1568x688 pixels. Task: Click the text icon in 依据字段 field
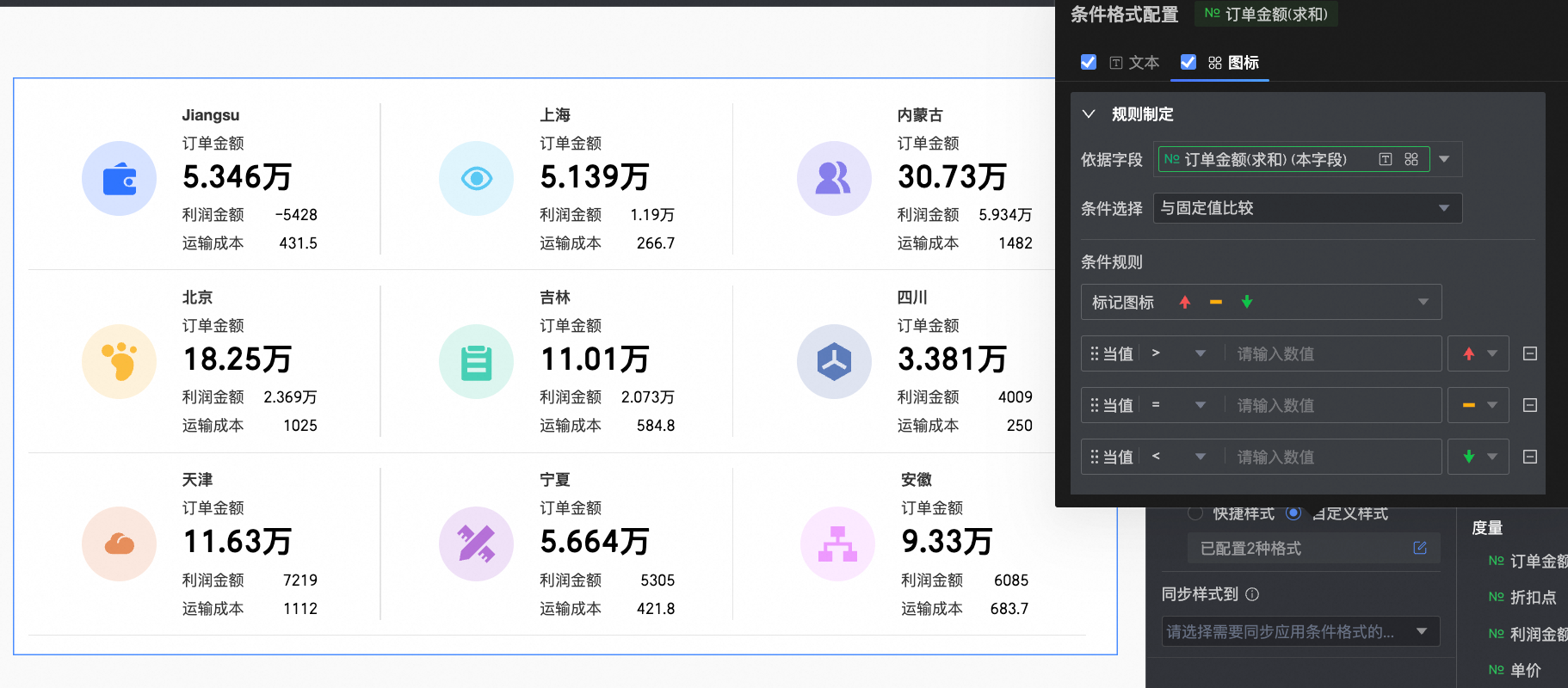(1386, 159)
